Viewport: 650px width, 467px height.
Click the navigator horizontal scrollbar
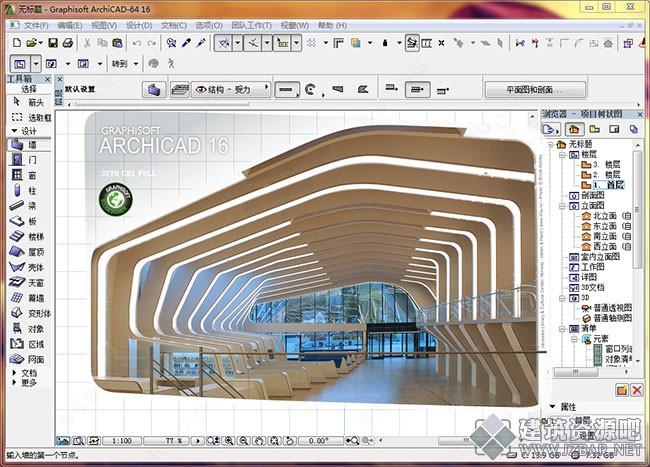575,372
